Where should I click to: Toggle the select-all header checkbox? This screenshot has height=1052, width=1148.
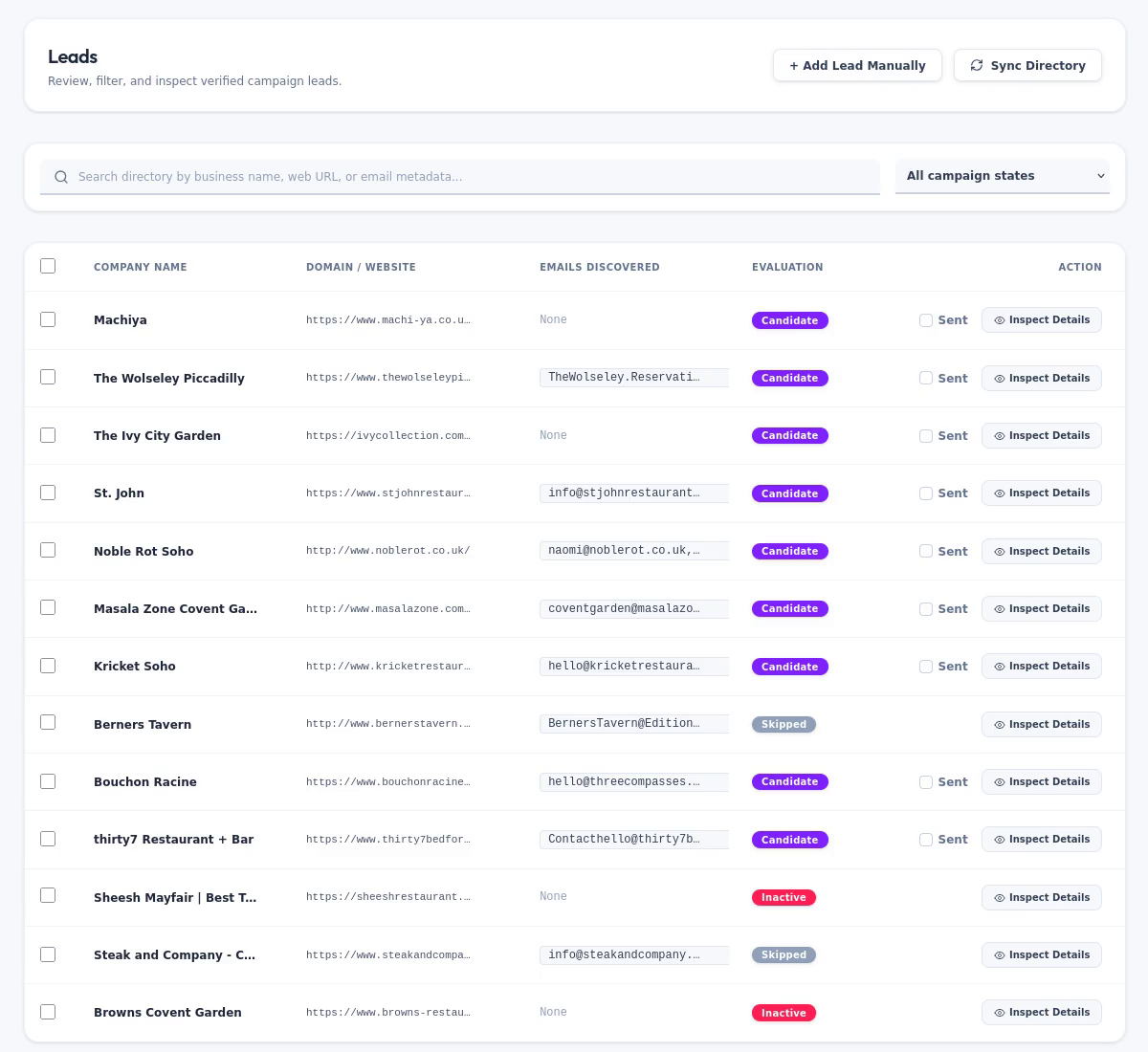(48, 266)
